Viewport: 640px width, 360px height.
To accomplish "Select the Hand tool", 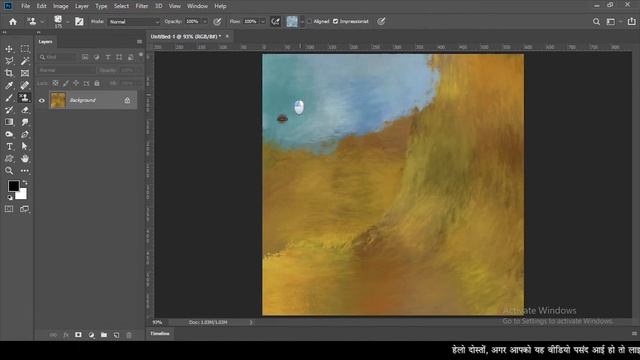I will (25, 159).
